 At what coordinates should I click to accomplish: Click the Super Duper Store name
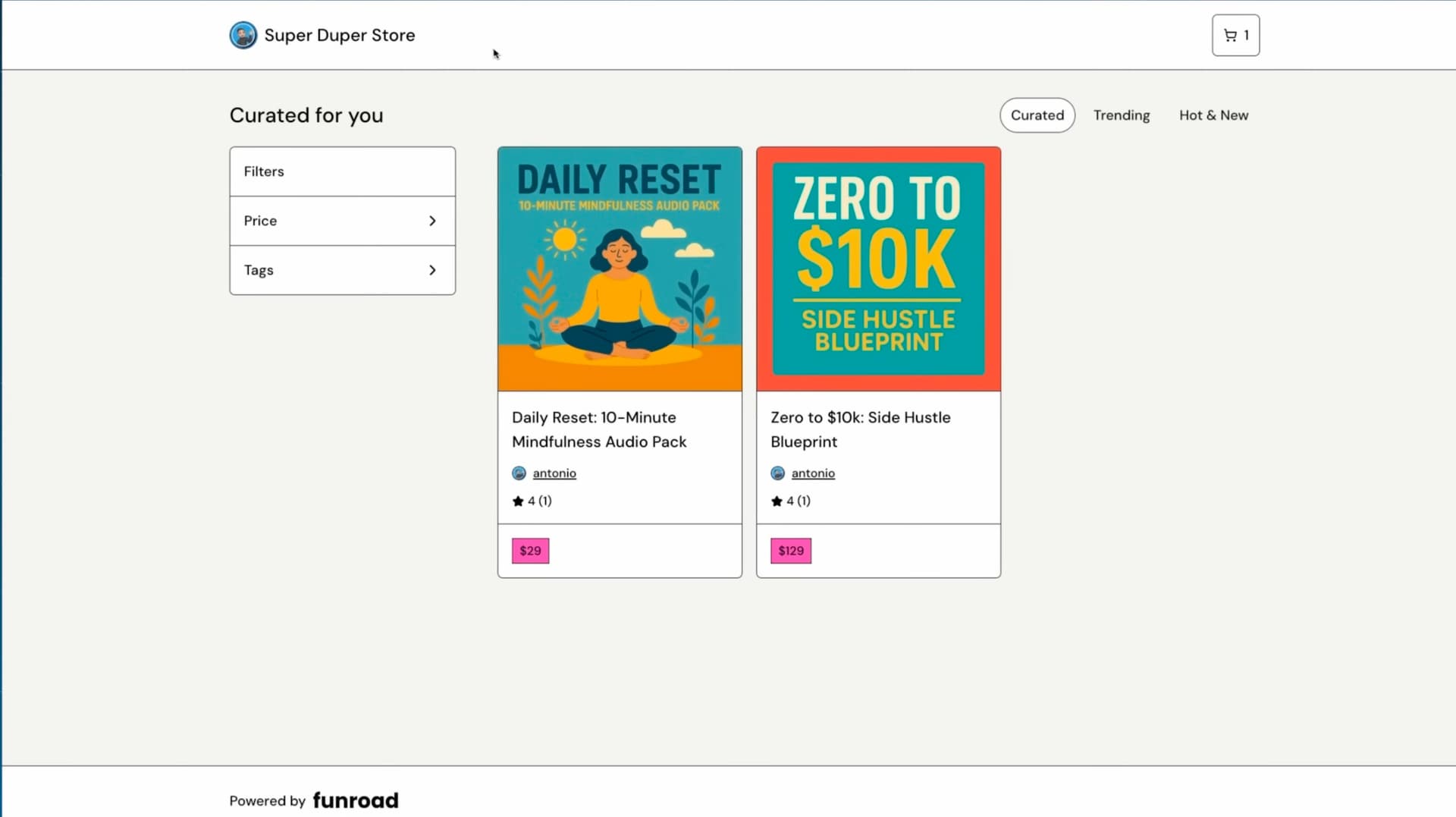(339, 35)
